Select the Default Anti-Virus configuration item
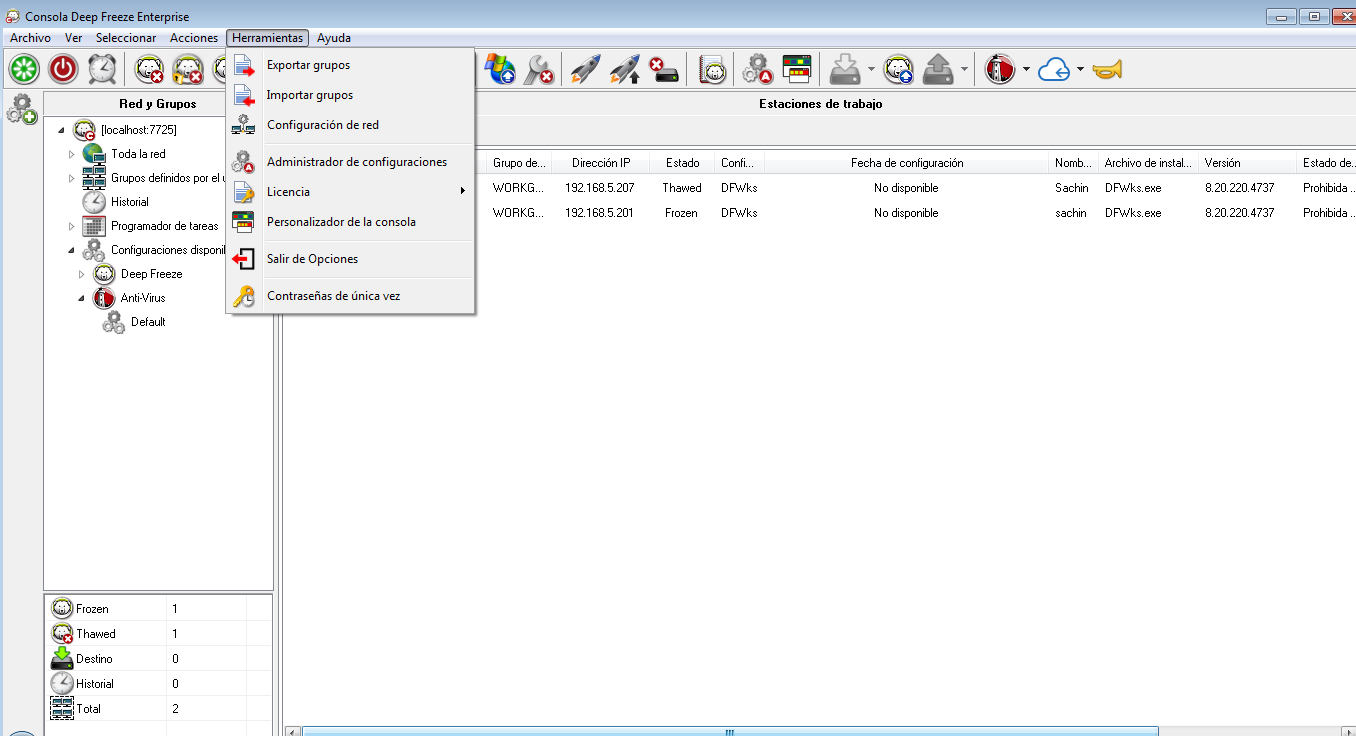 [x=148, y=322]
